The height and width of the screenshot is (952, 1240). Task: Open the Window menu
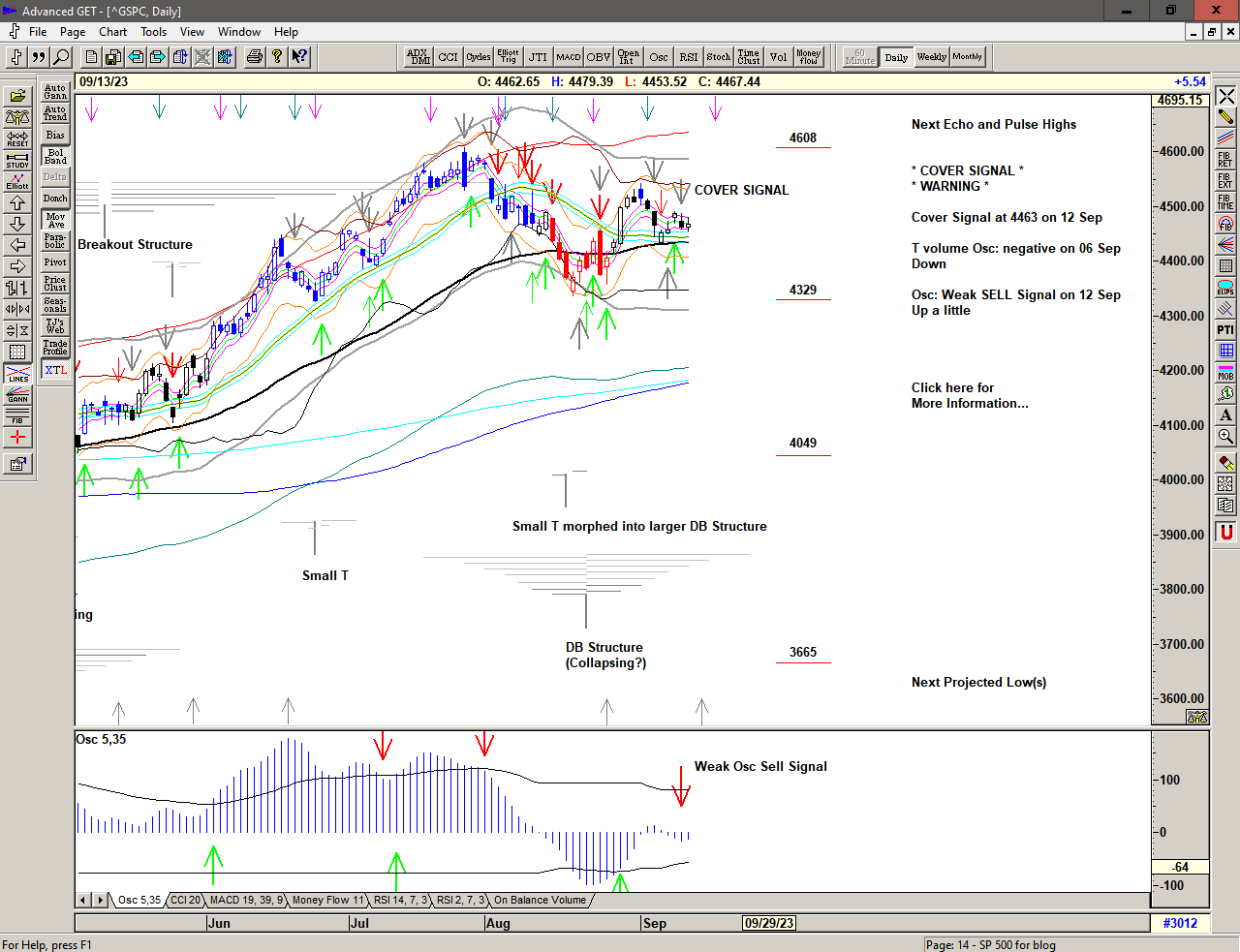tap(238, 32)
